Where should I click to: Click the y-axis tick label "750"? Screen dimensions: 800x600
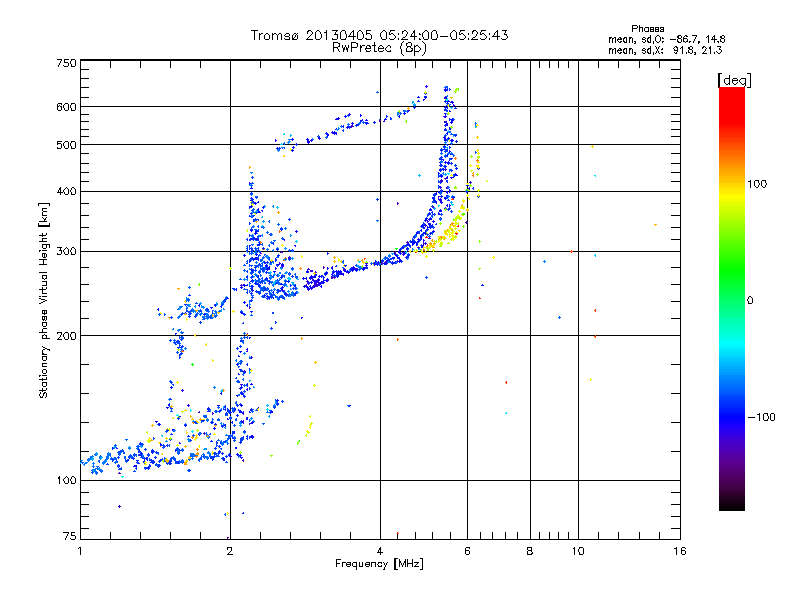tap(66, 63)
